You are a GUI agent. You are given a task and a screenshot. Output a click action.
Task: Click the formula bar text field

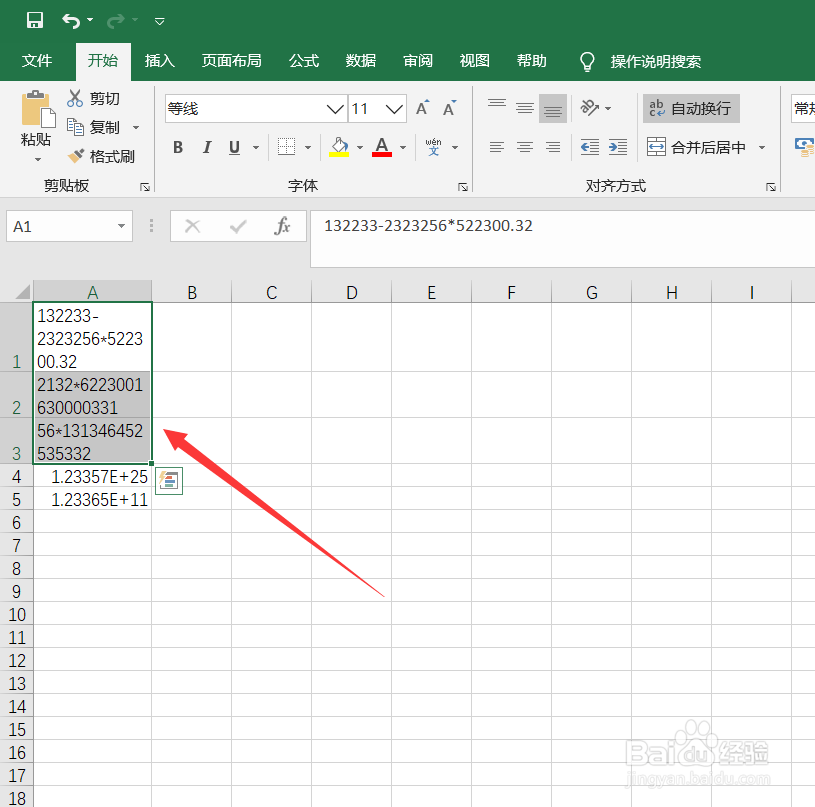pos(562,239)
